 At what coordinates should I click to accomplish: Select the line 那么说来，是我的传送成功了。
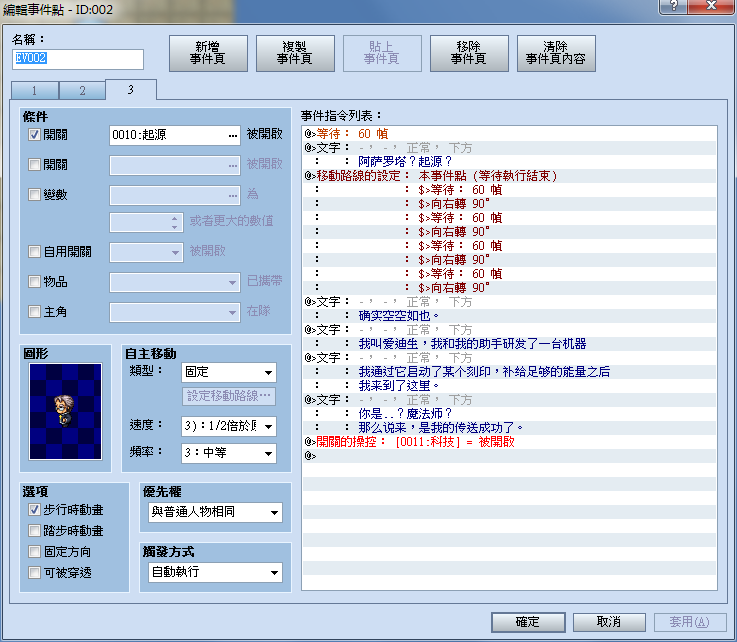510,428
